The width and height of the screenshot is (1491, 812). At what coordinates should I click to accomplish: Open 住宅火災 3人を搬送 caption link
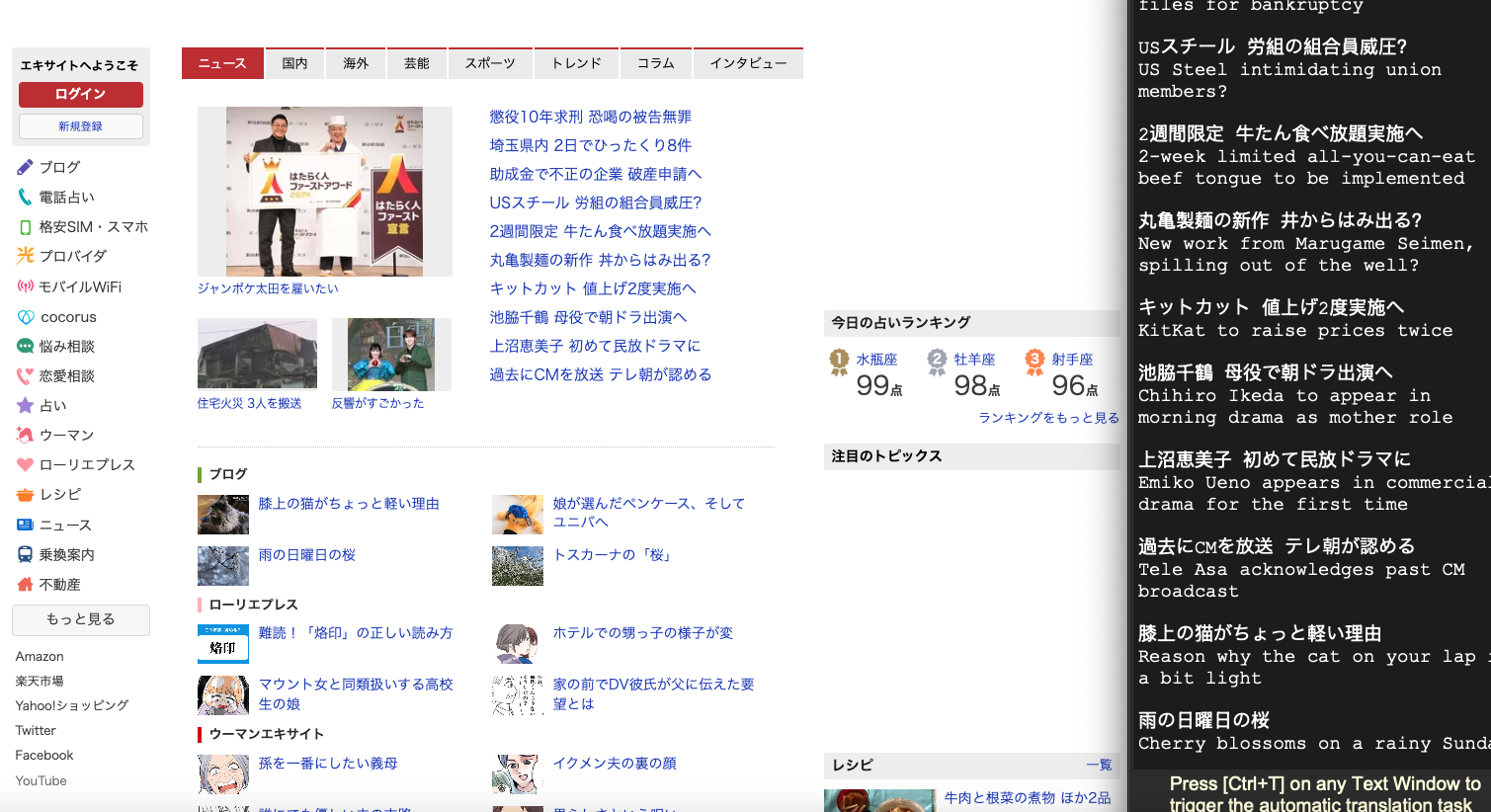point(249,403)
